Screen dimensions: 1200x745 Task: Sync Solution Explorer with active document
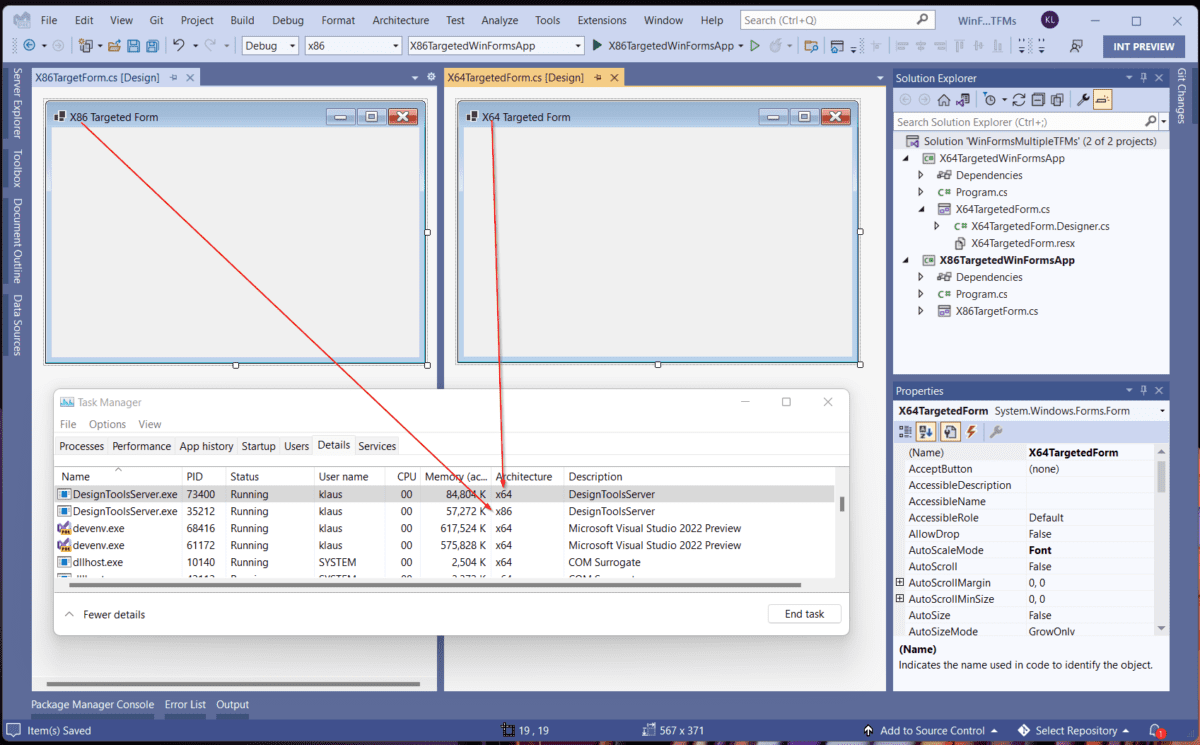tap(962, 99)
